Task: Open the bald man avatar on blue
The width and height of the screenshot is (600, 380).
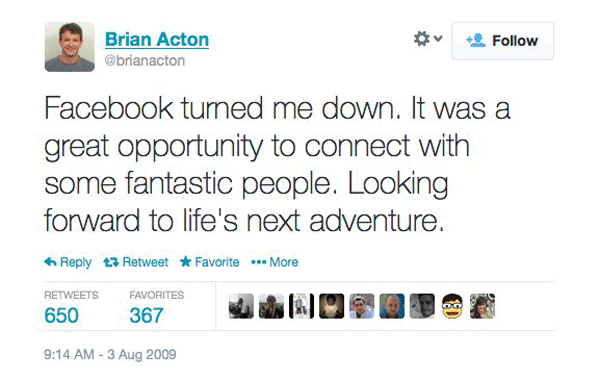Action: [x=392, y=306]
